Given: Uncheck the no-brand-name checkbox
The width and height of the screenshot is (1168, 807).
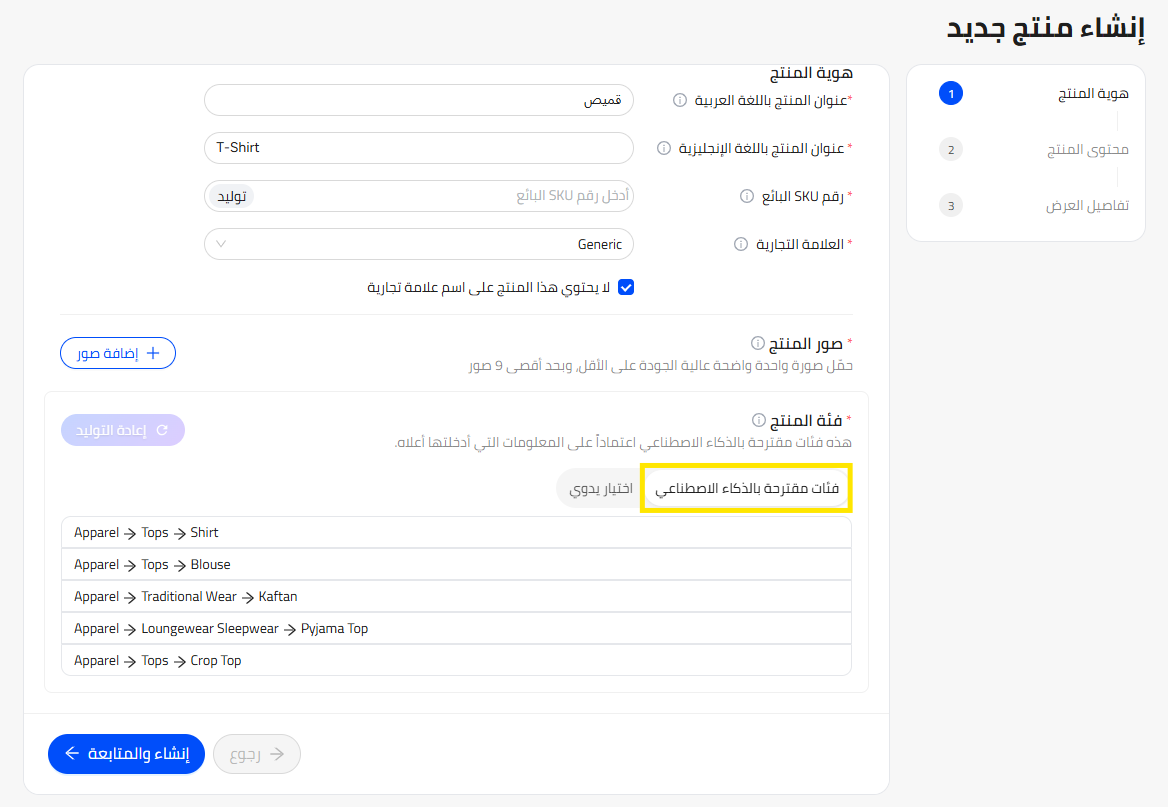Looking at the screenshot, I should pos(626,288).
